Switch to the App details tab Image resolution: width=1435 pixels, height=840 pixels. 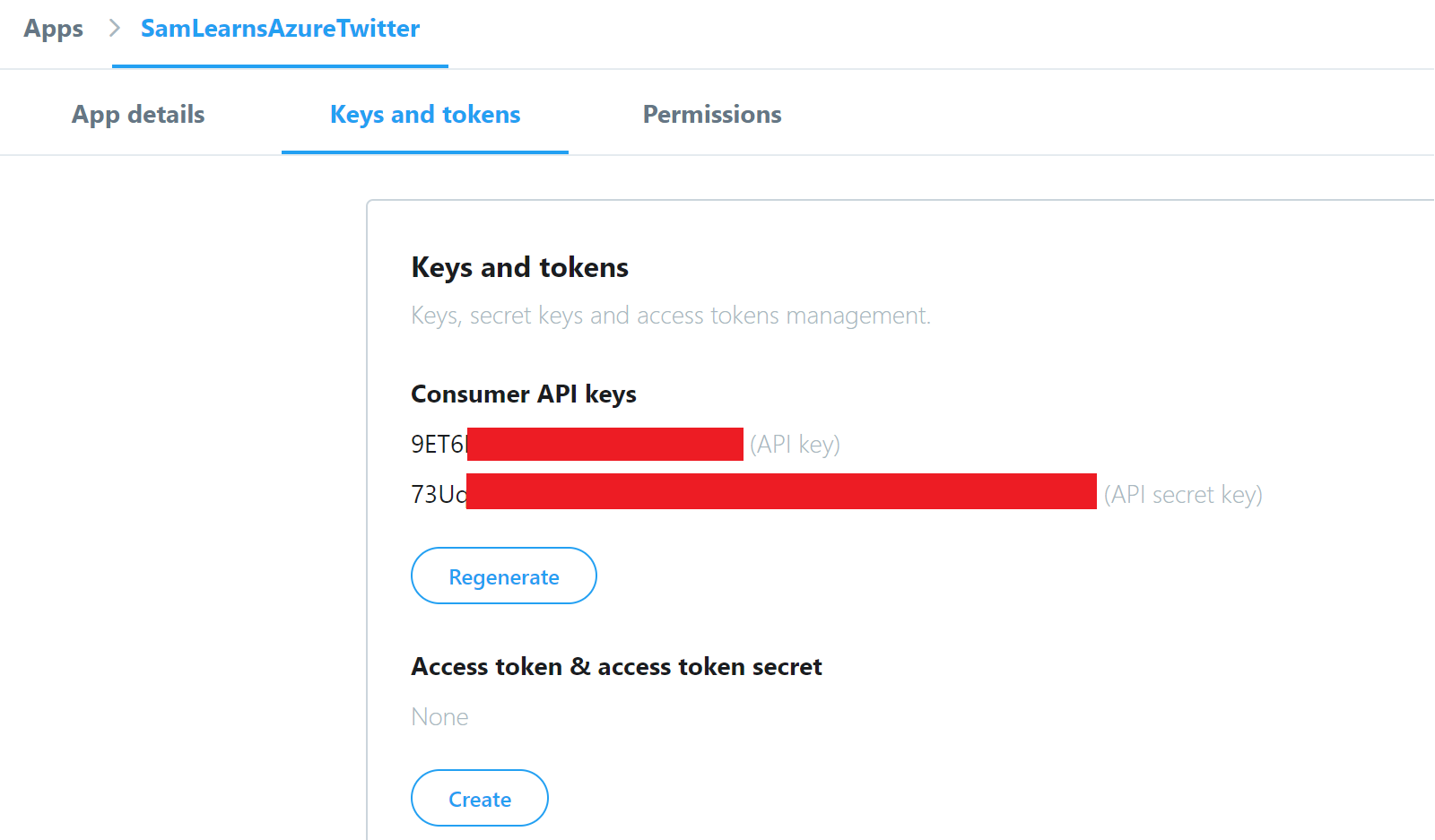[138, 115]
